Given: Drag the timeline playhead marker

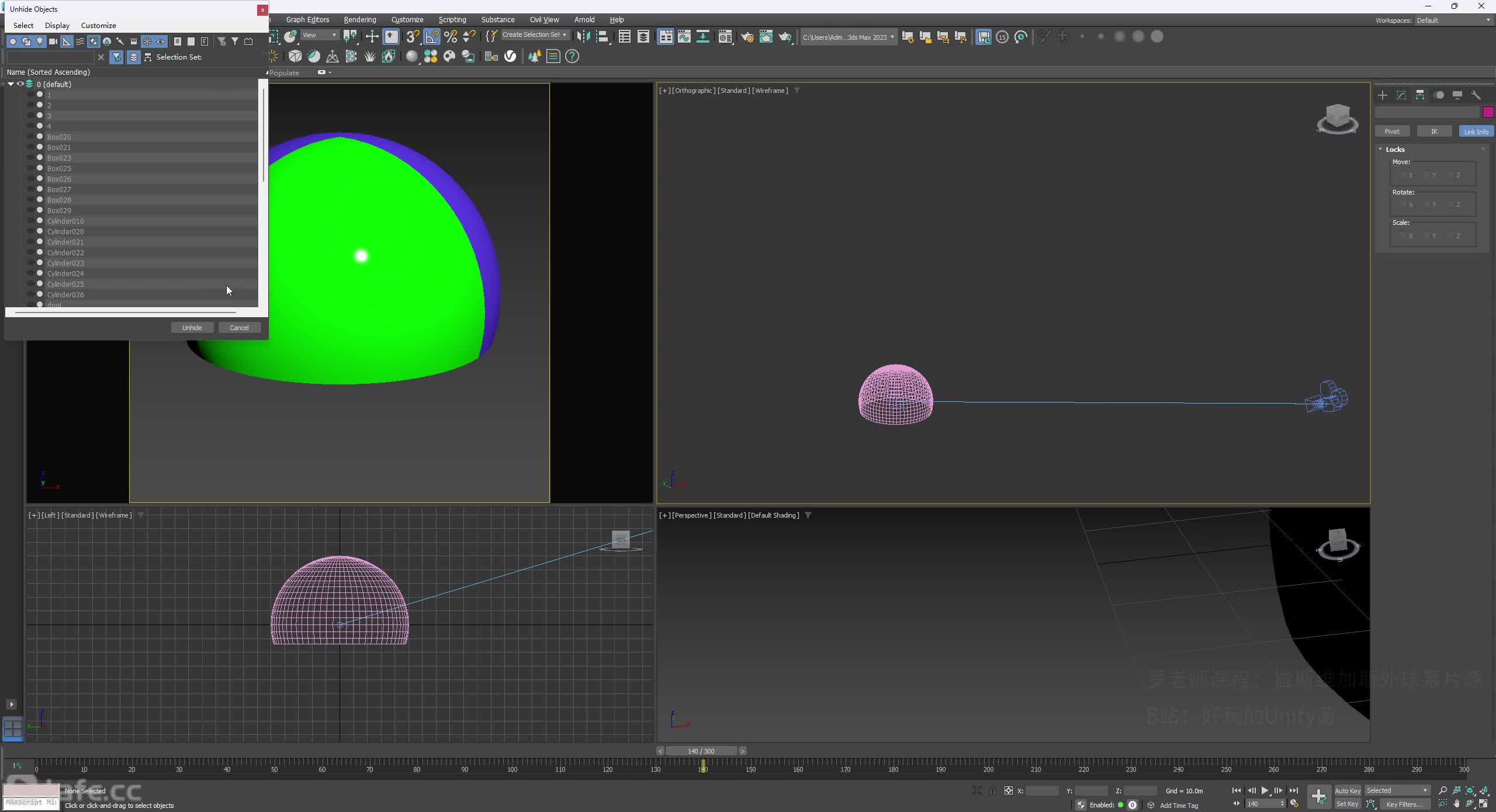Looking at the screenshot, I should click(702, 766).
